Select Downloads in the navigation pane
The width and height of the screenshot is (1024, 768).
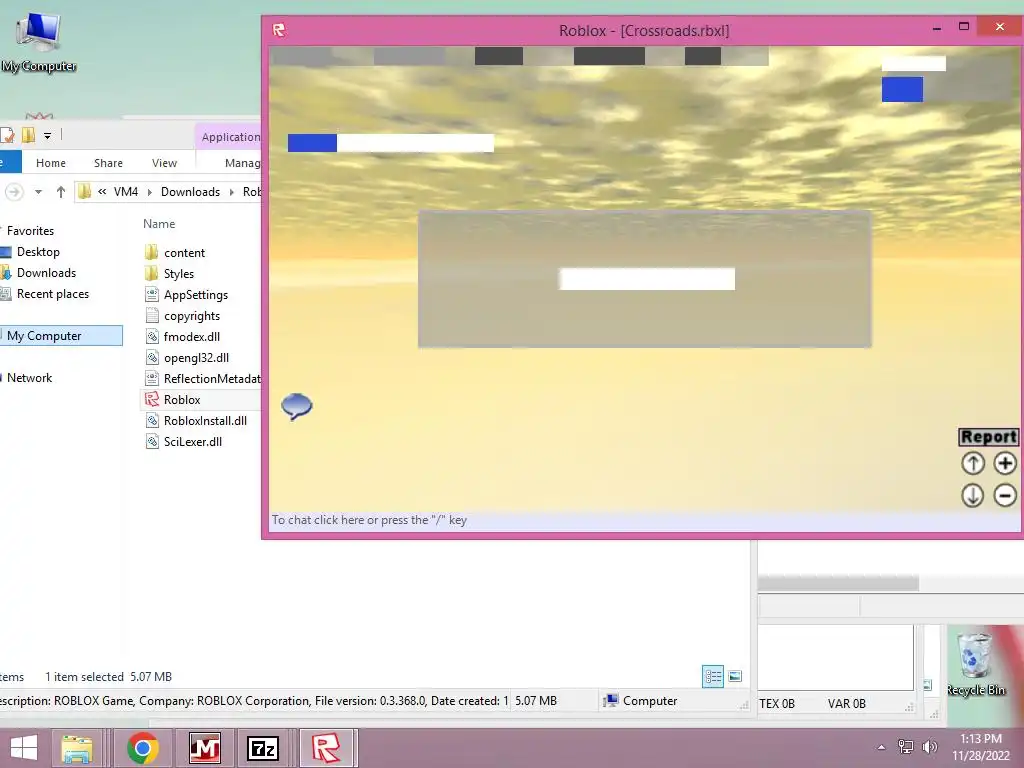(46, 273)
